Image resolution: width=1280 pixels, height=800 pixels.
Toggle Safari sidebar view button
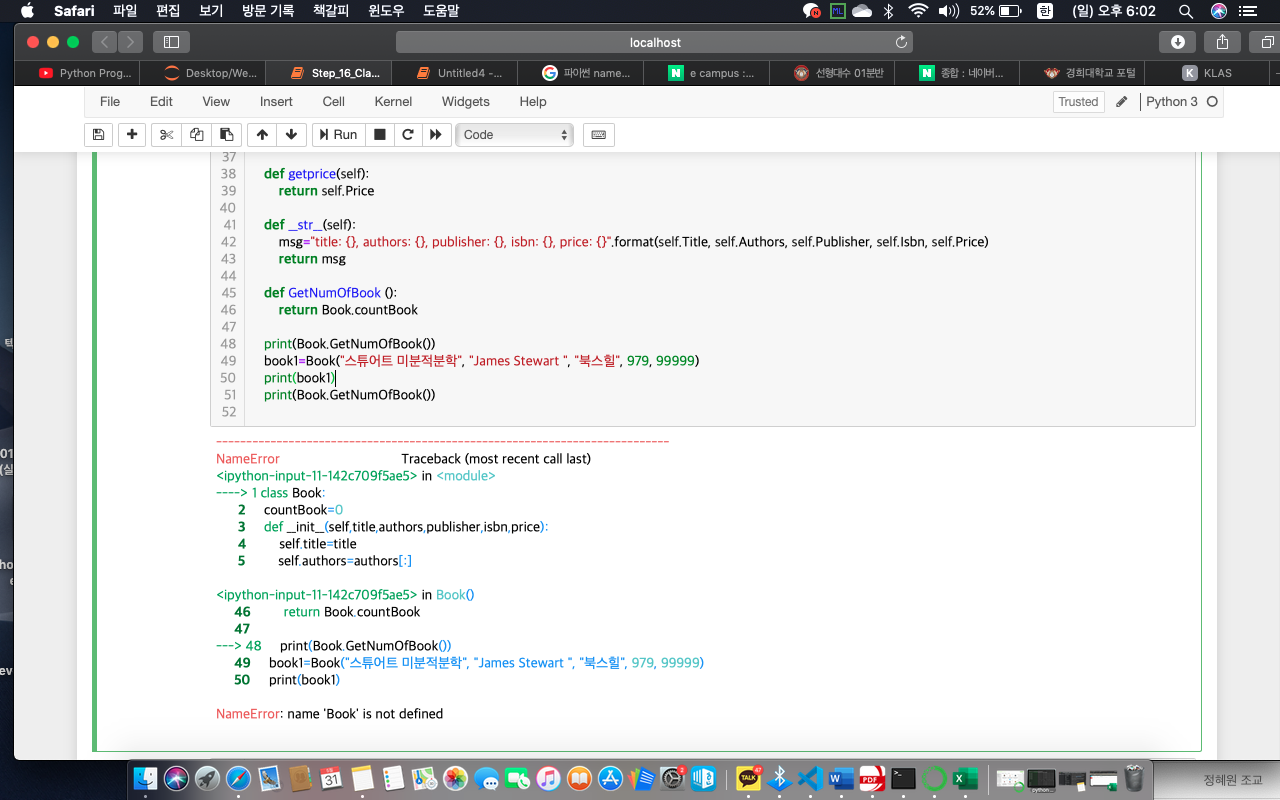tap(171, 42)
